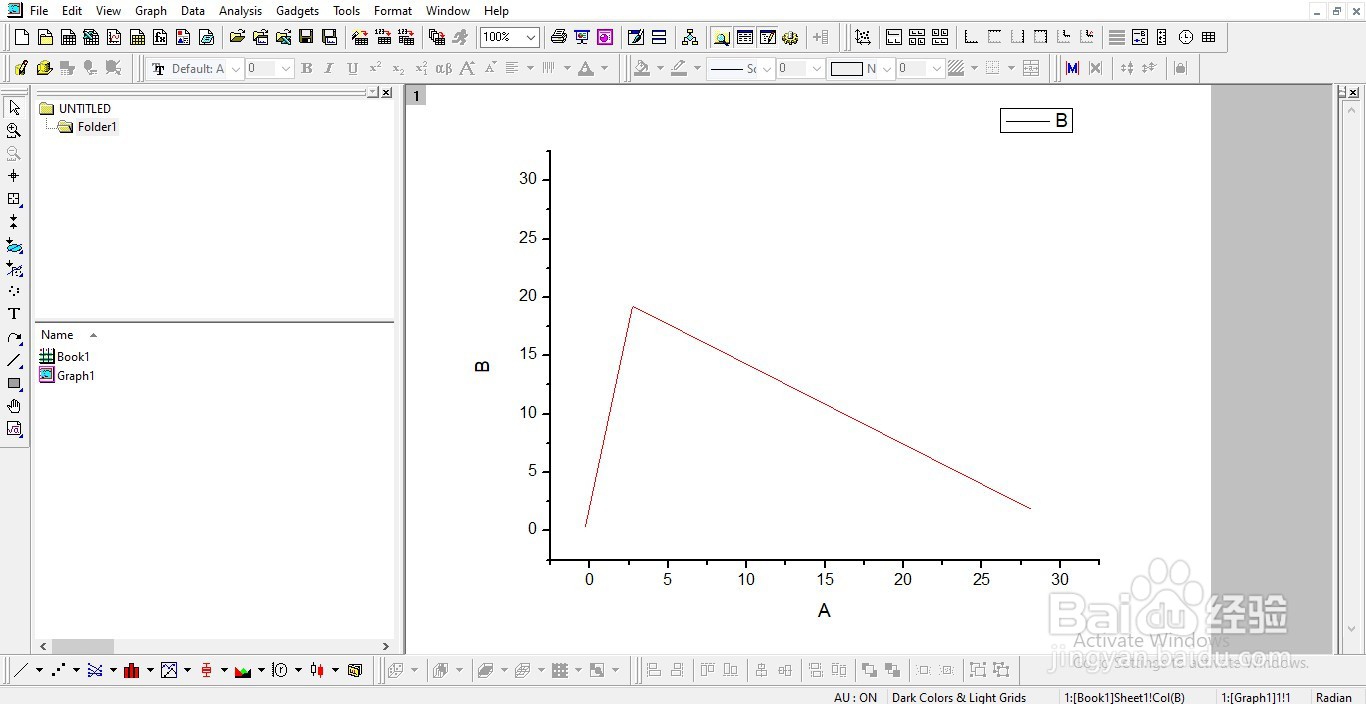Open the Gadgets menu
1366x704 pixels.
click(297, 11)
